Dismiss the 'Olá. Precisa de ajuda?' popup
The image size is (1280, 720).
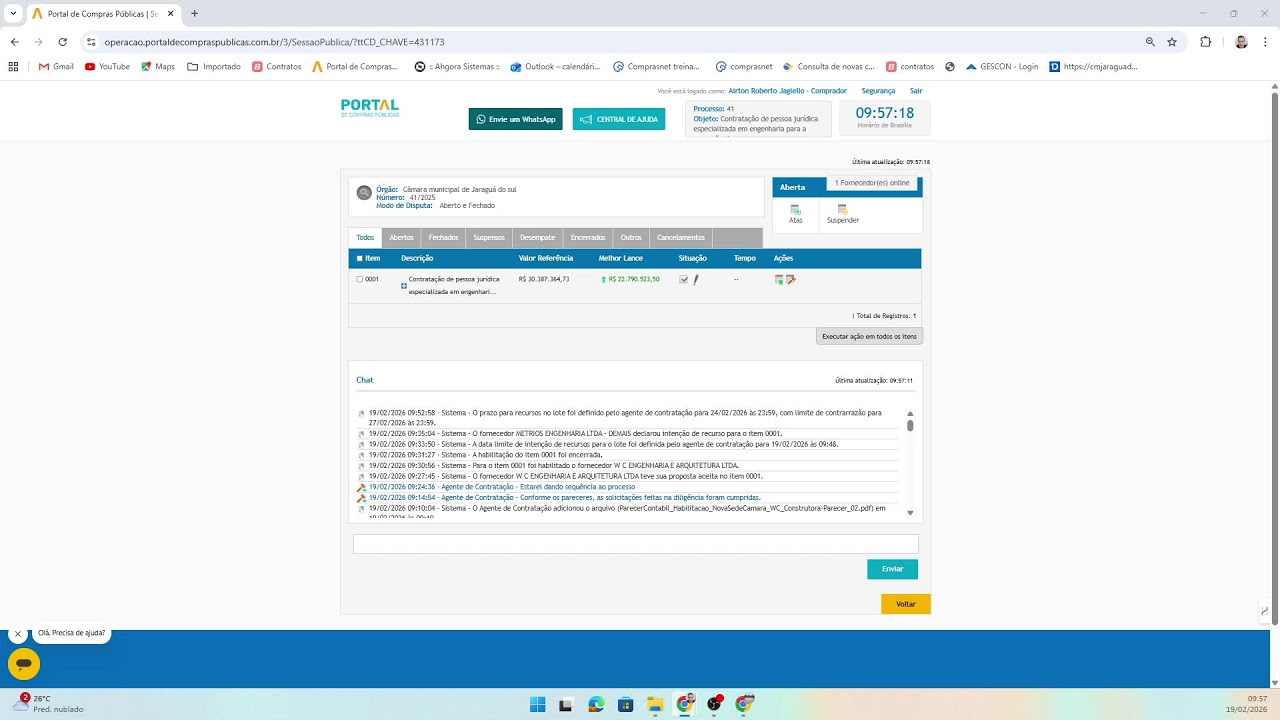pyautogui.click(x=17, y=634)
